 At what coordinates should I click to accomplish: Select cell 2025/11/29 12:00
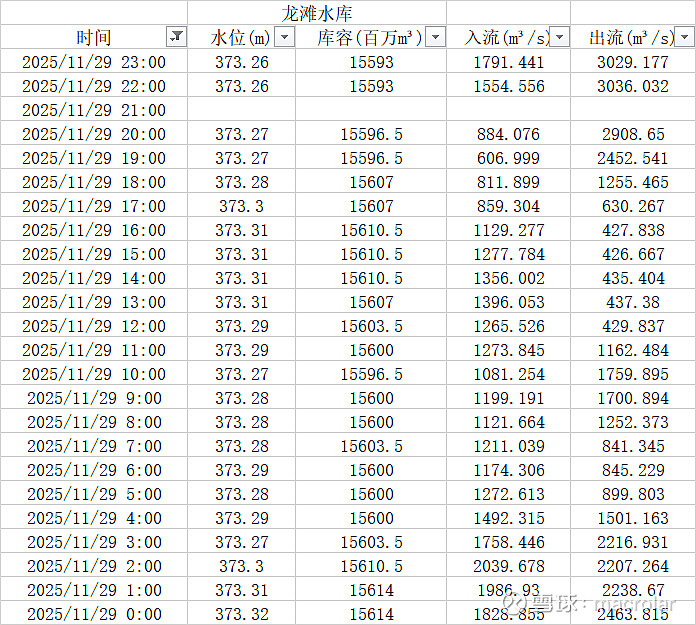click(94, 325)
